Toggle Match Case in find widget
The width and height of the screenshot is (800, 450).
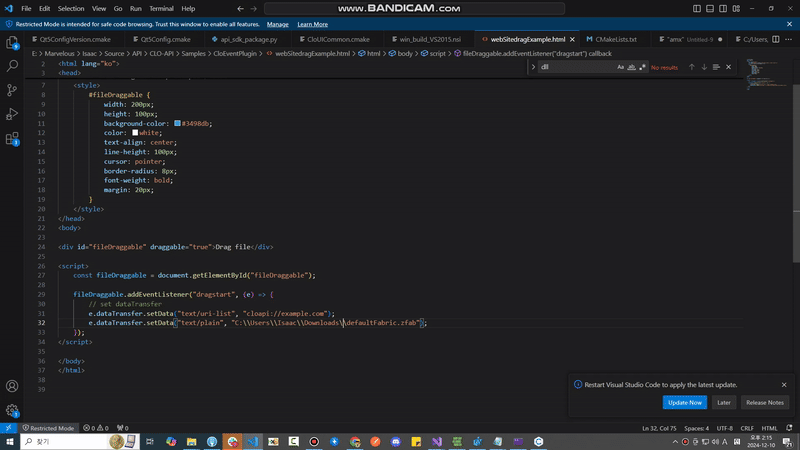point(620,67)
